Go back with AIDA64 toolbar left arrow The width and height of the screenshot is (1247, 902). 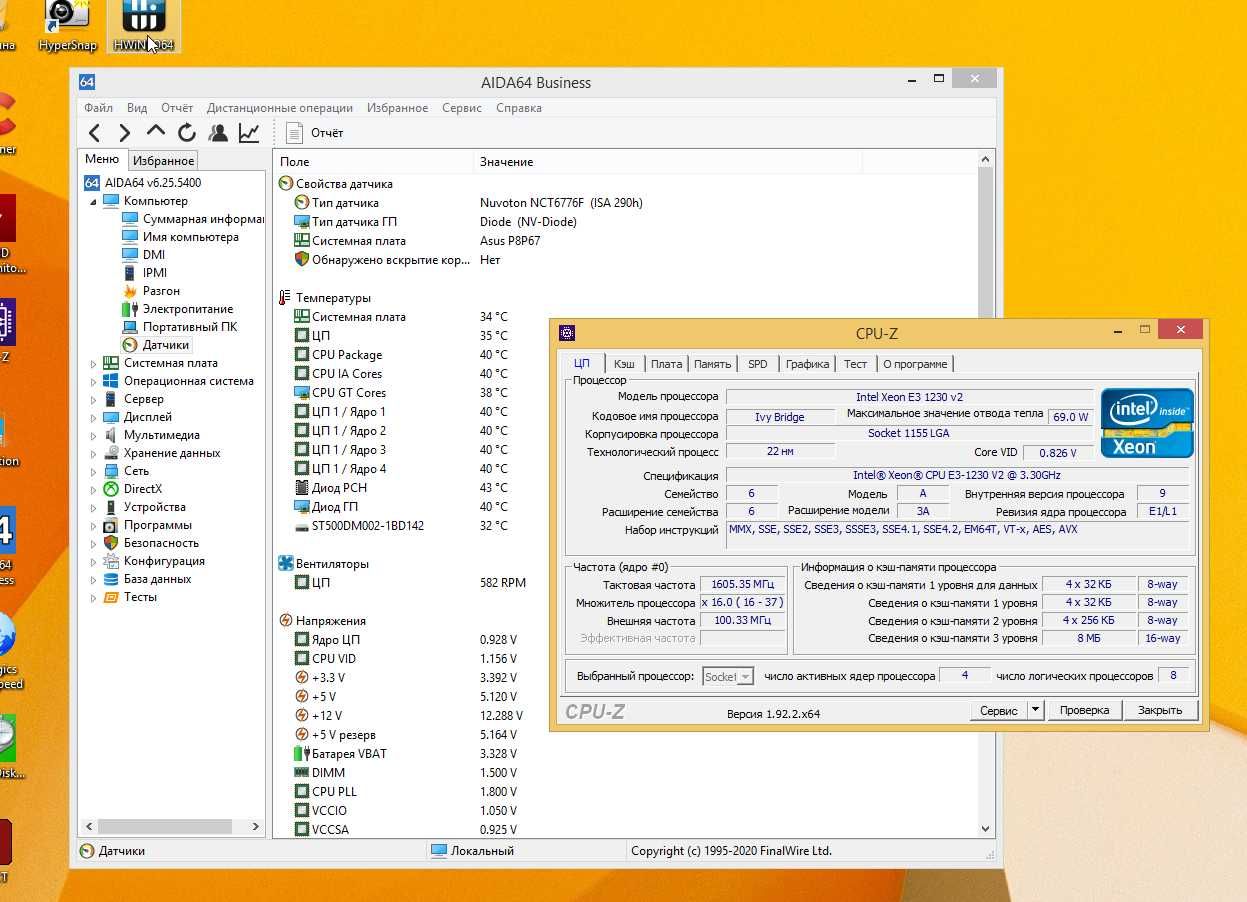94,132
